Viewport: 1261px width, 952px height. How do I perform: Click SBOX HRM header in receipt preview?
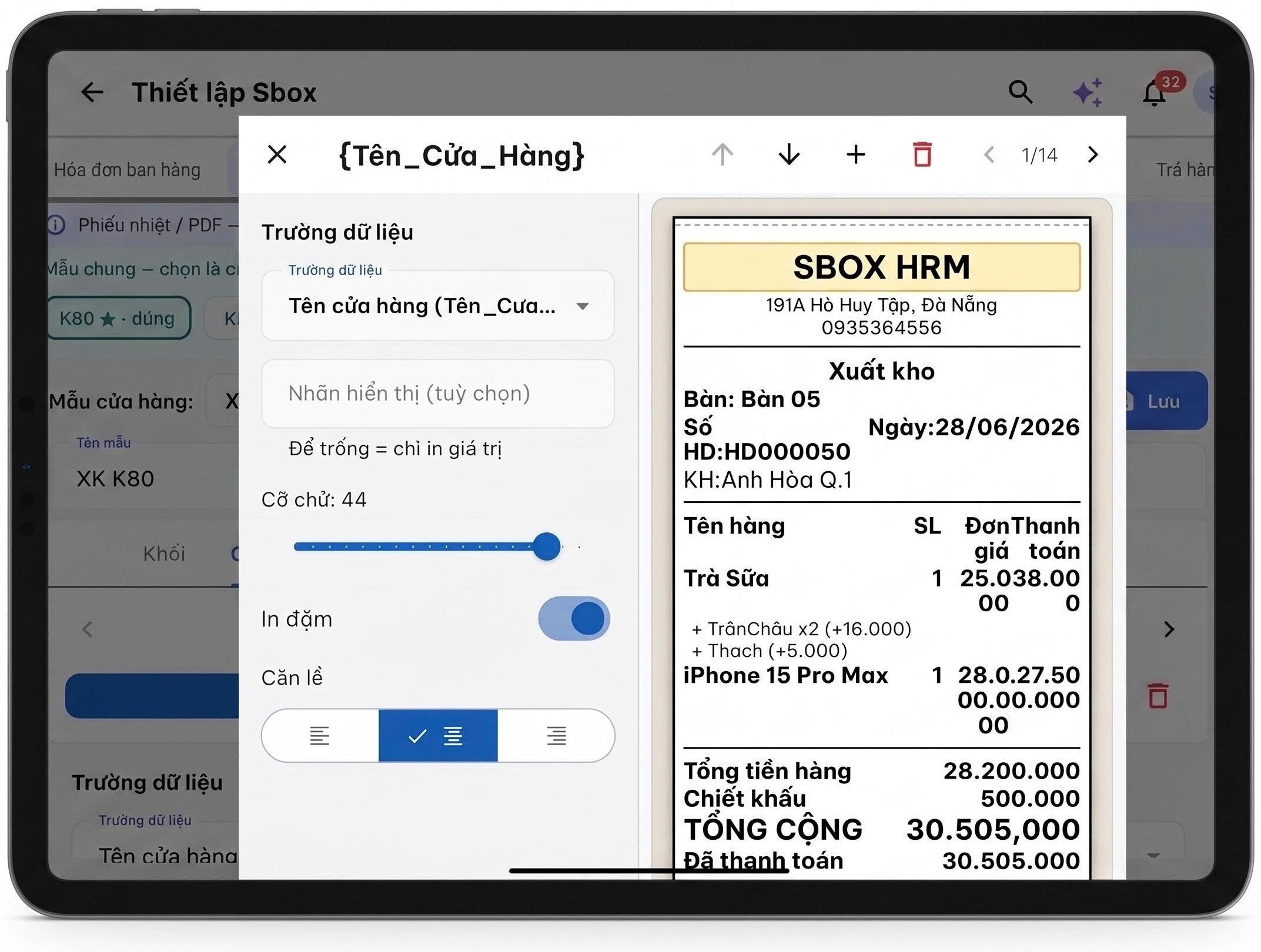(x=881, y=267)
